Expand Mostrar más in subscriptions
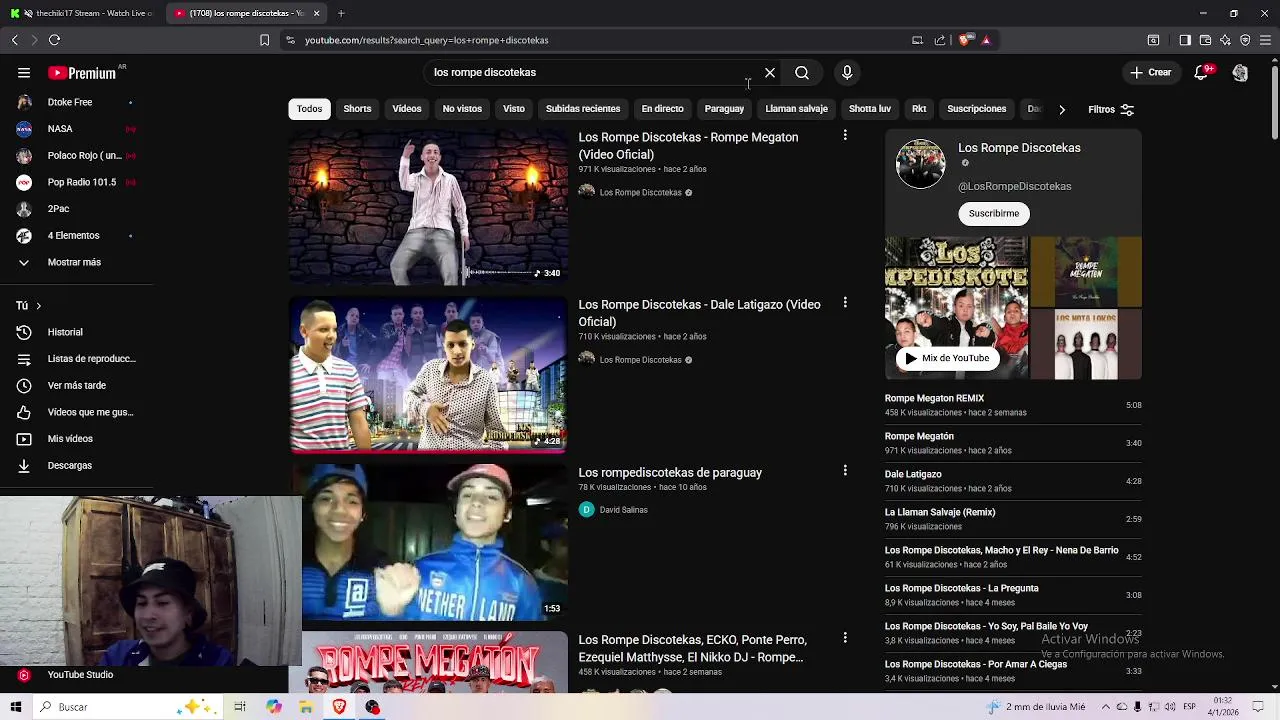 (76, 262)
